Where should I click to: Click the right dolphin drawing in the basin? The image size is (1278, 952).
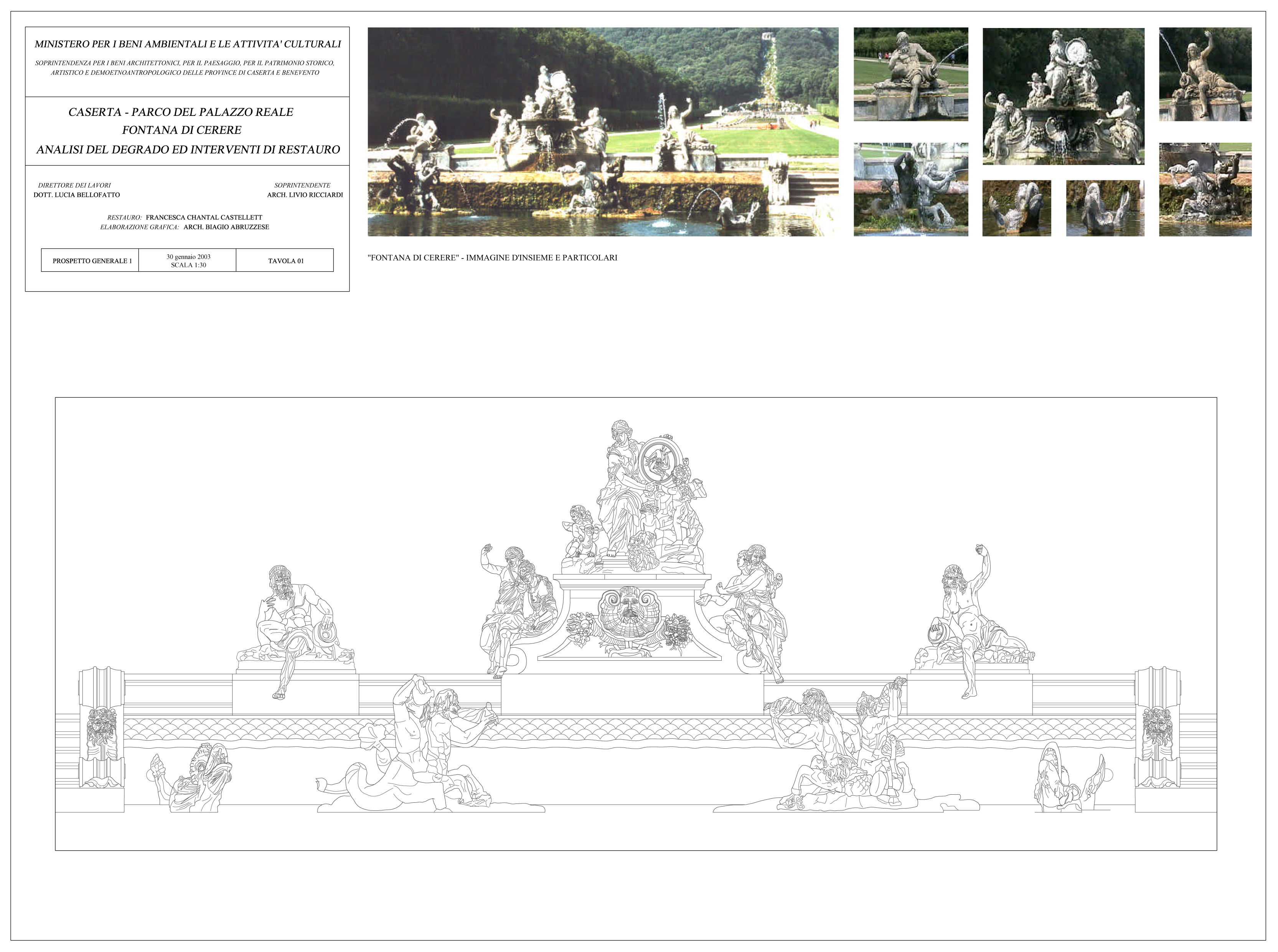(1074, 778)
